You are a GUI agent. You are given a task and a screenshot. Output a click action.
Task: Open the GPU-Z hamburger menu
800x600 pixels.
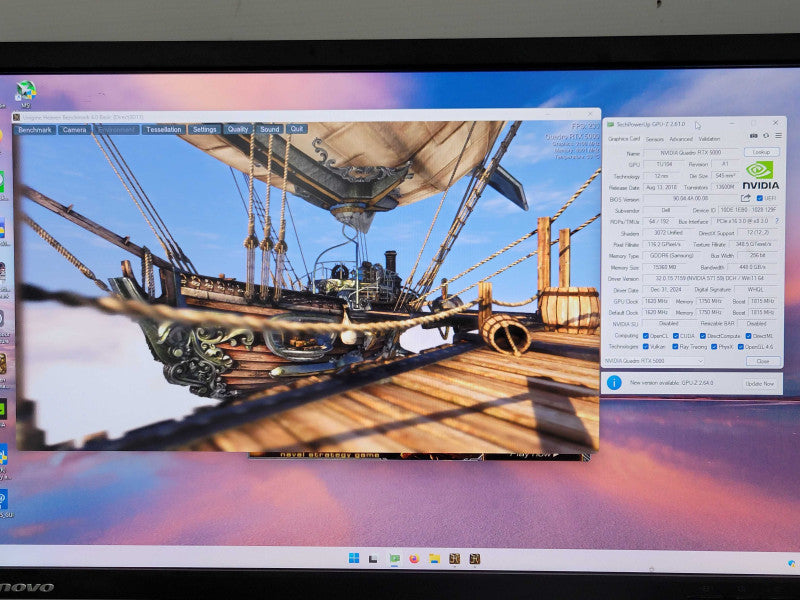[x=778, y=136]
